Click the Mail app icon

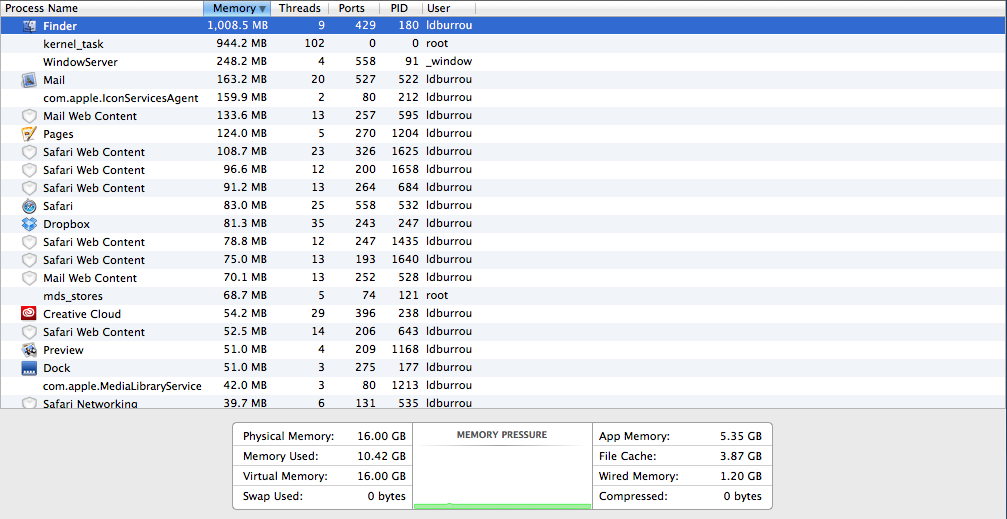point(30,80)
